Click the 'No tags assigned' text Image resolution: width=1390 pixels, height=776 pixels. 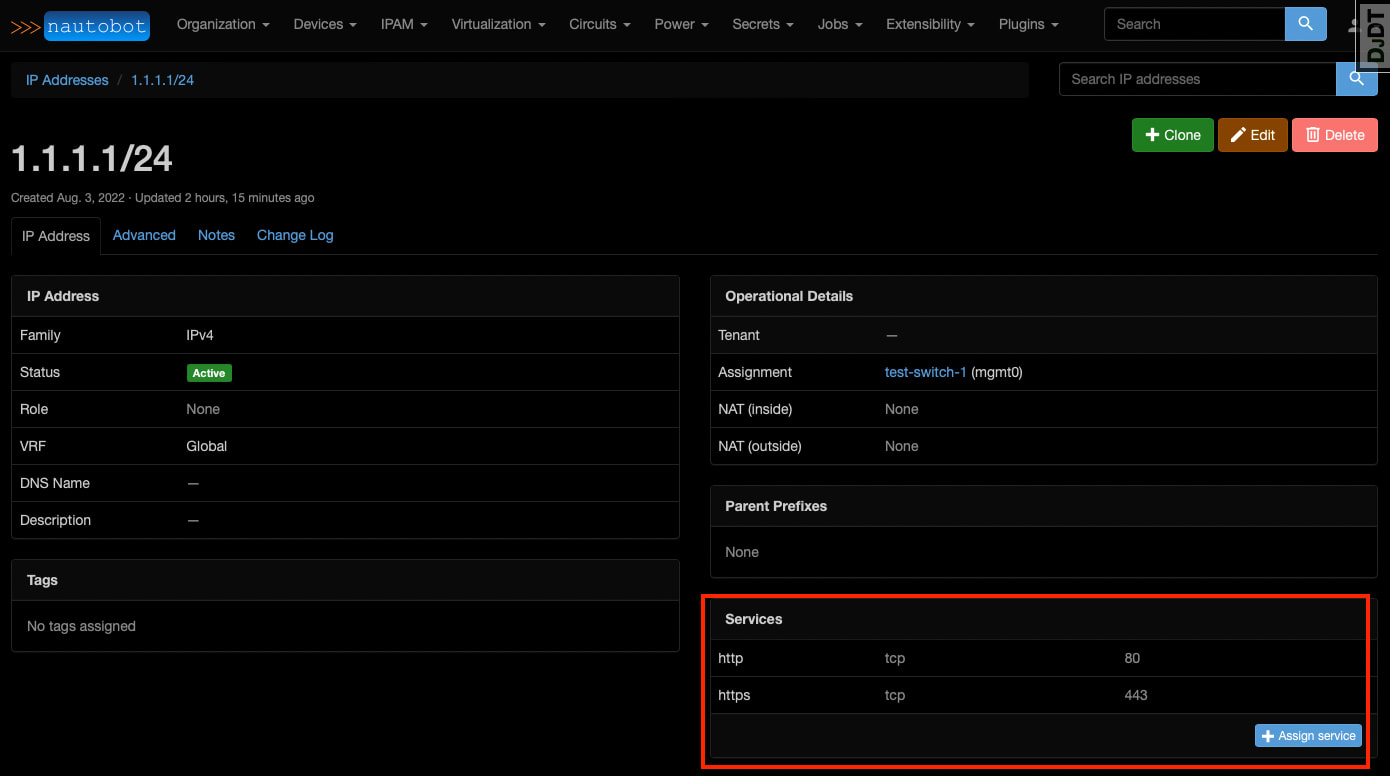(81, 626)
